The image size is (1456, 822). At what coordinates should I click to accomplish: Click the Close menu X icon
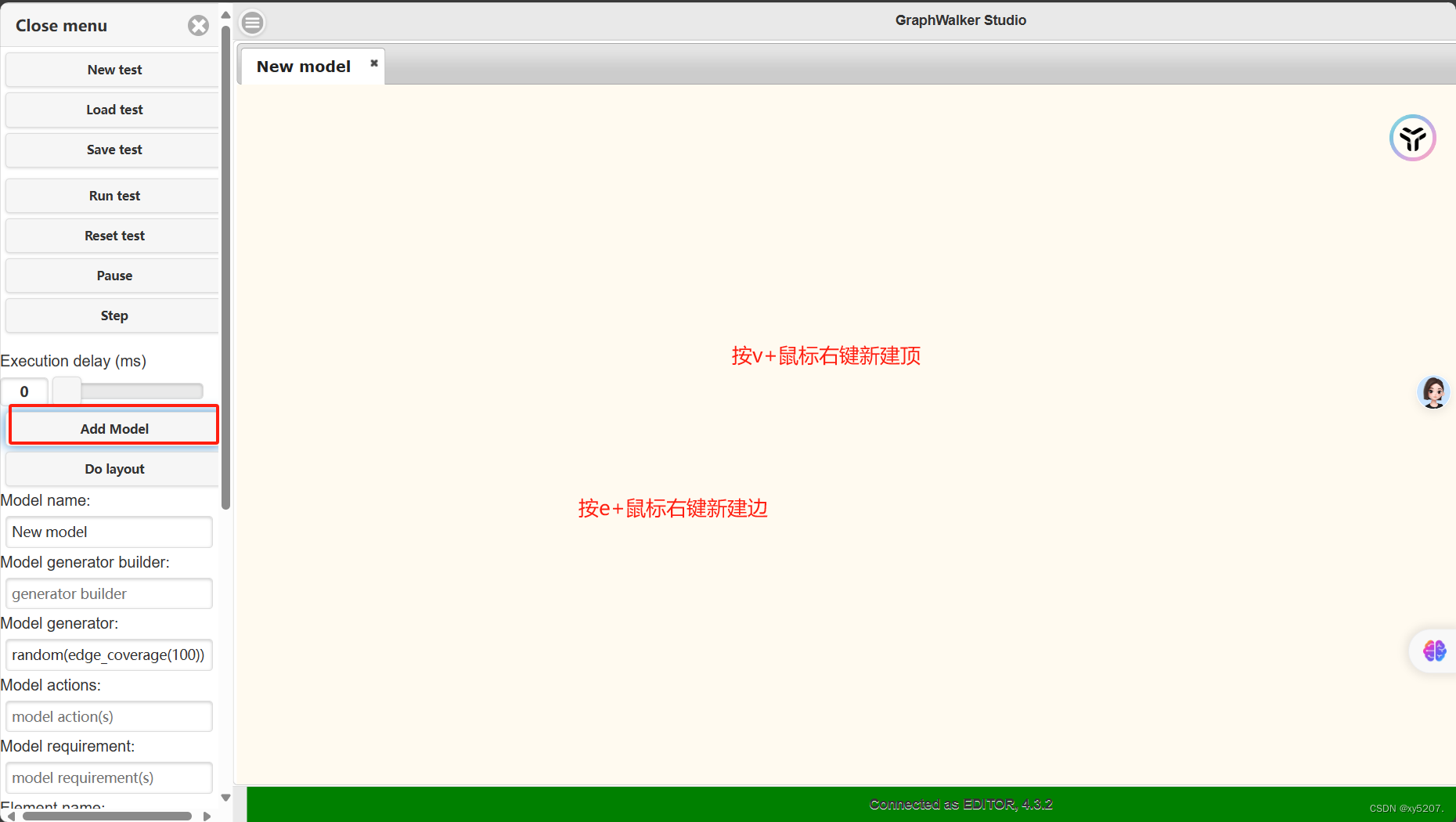click(x=198, y=26)
